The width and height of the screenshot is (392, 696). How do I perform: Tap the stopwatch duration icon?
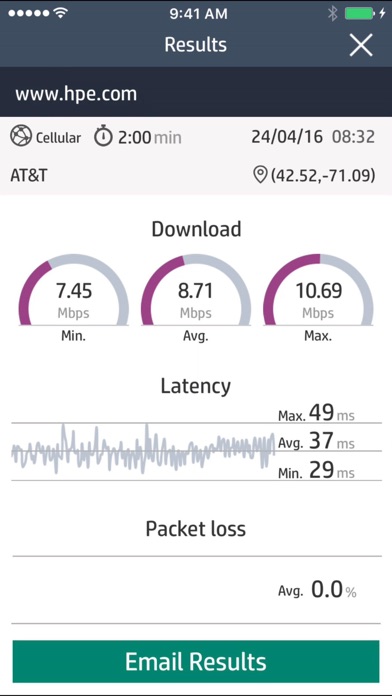coord(103,137)
